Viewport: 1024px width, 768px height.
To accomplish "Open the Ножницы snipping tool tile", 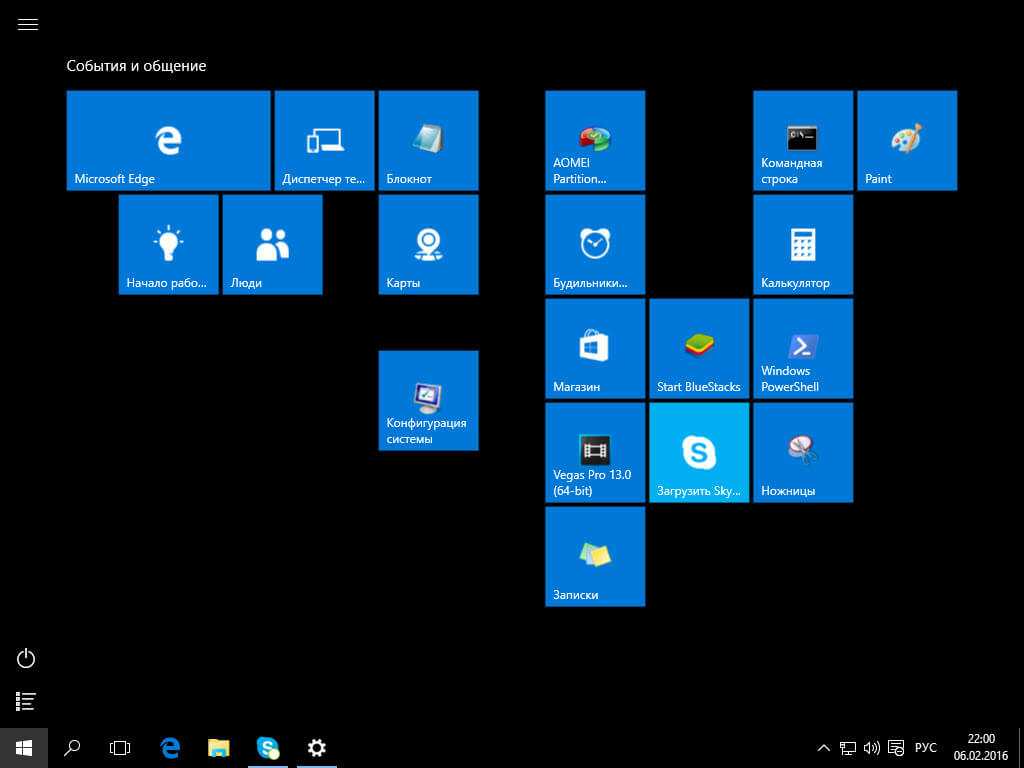I will point(802,452).
